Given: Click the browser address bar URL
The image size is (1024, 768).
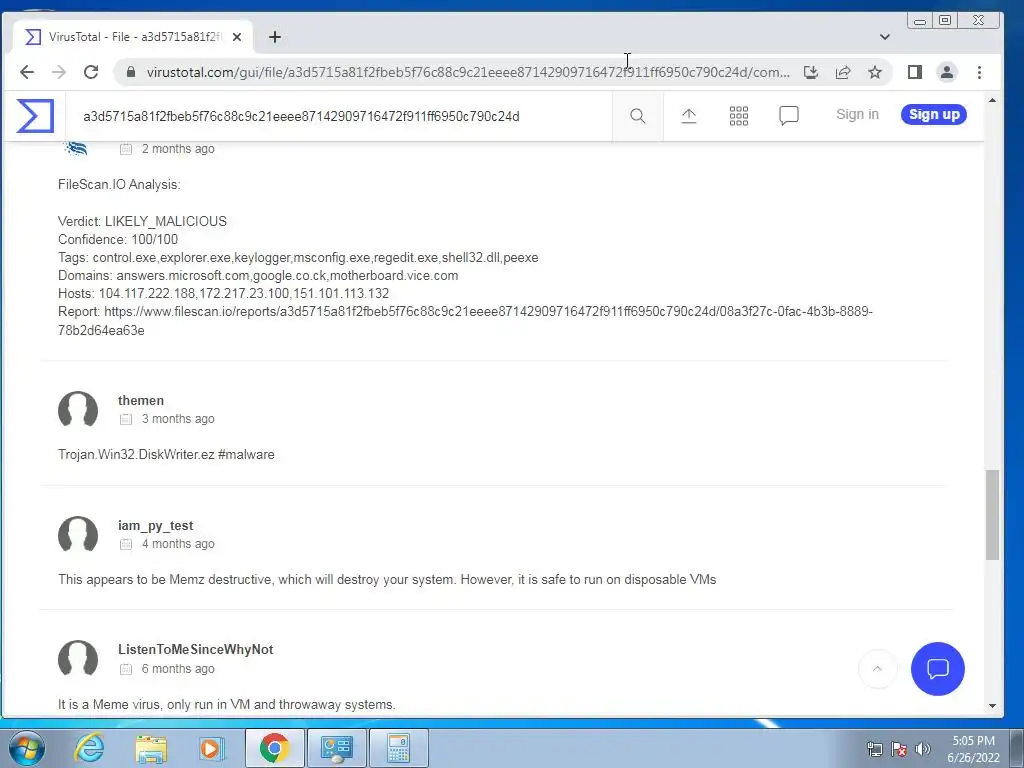Looking at the screenshot, I should pos(467,72).
